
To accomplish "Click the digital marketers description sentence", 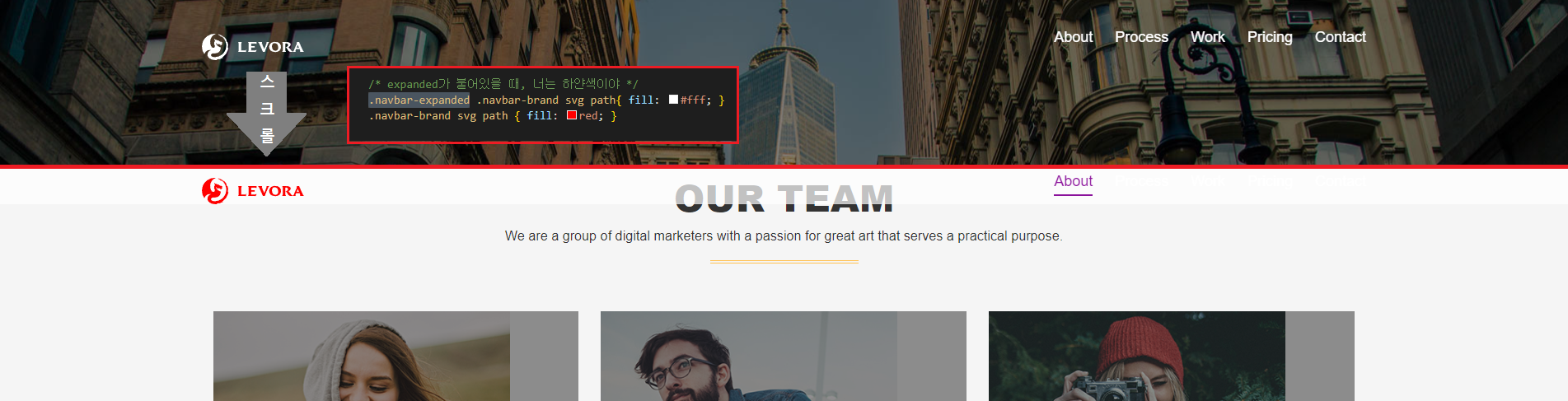I will pyautogui.click(x=784, y=236).
